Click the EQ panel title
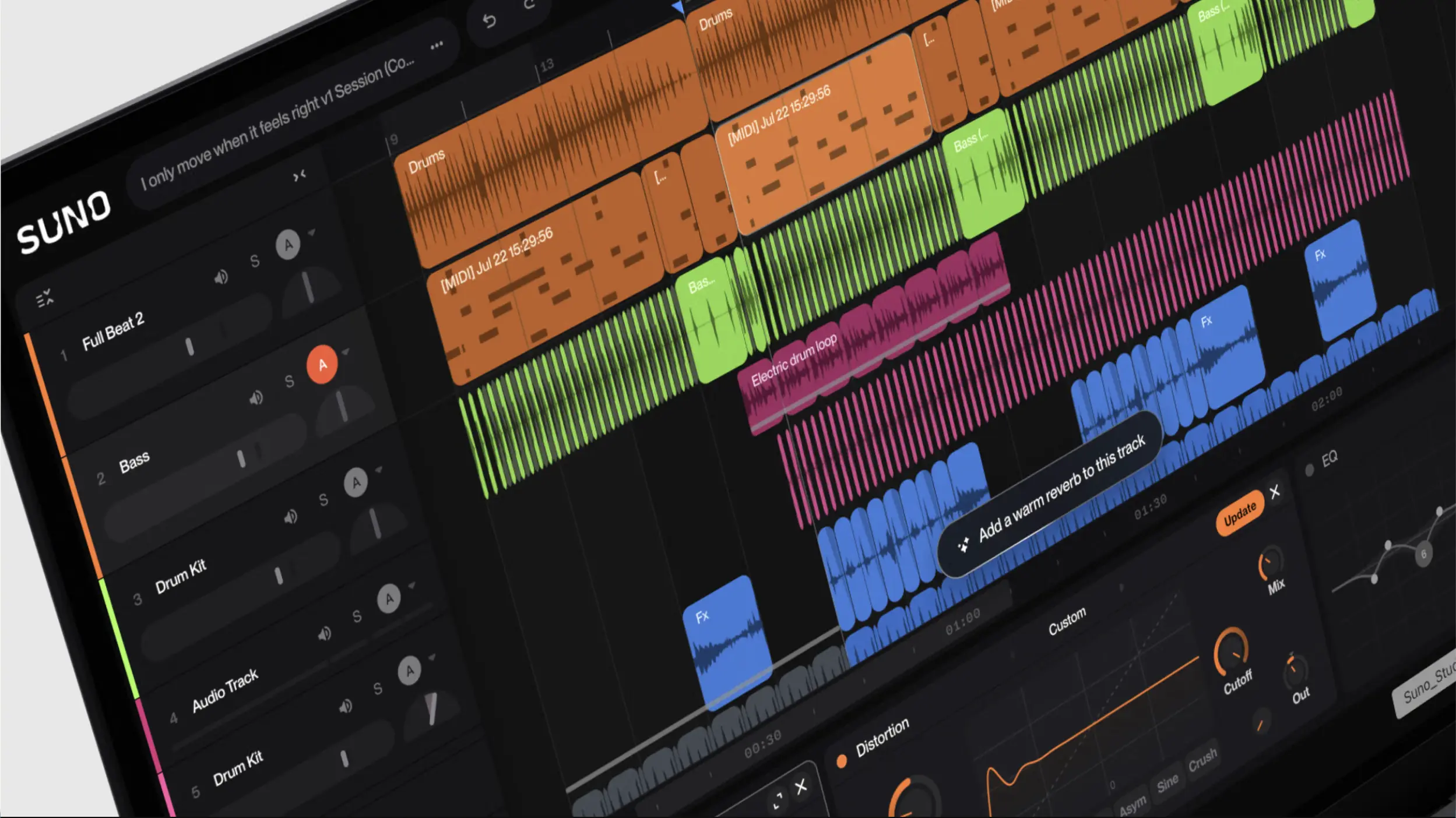Viewport: 1456px width, 818px height. click(1330, 459)
